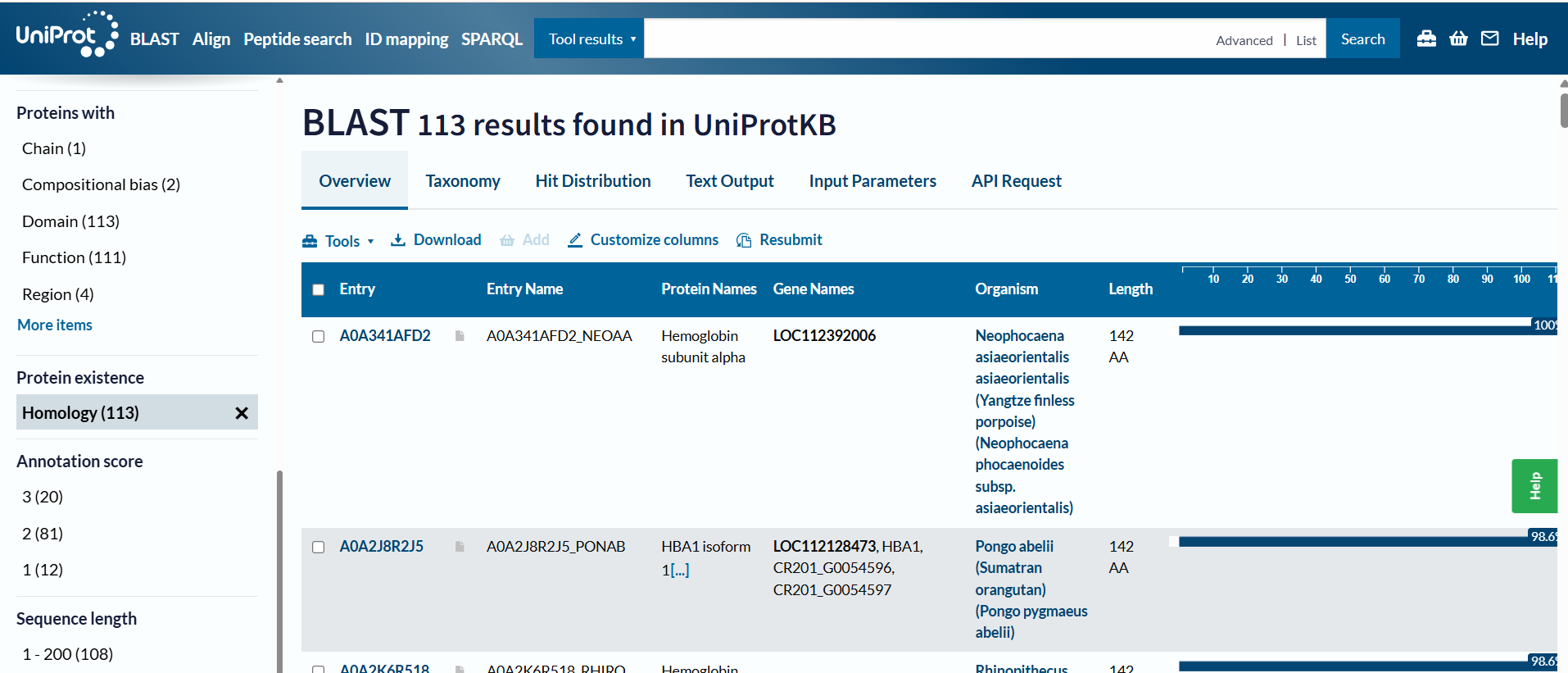Check the A0A341AFD2 row checkbox

[x=319, y=337]
